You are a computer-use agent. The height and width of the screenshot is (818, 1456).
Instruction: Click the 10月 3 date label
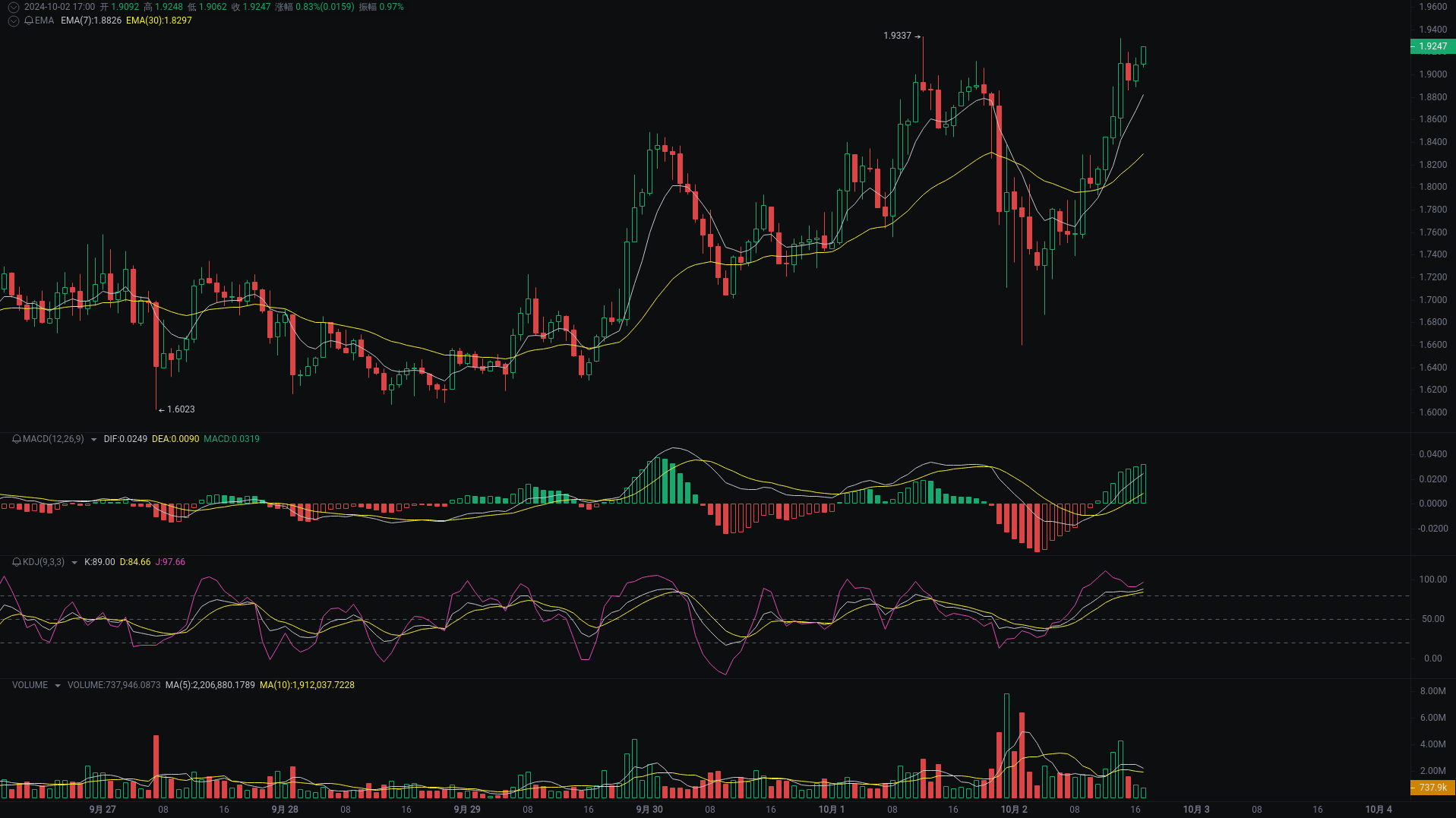click(x=1196, y=810)
